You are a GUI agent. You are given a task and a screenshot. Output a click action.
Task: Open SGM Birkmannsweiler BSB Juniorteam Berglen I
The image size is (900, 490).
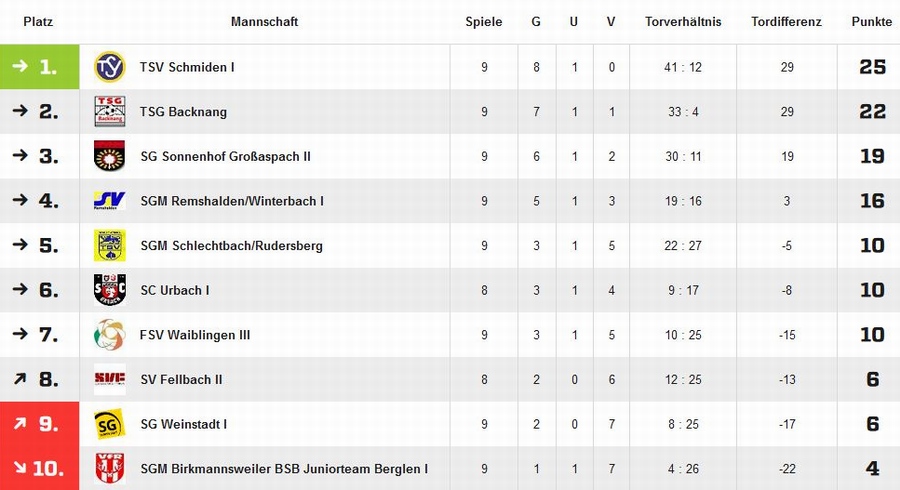(284, 469)
